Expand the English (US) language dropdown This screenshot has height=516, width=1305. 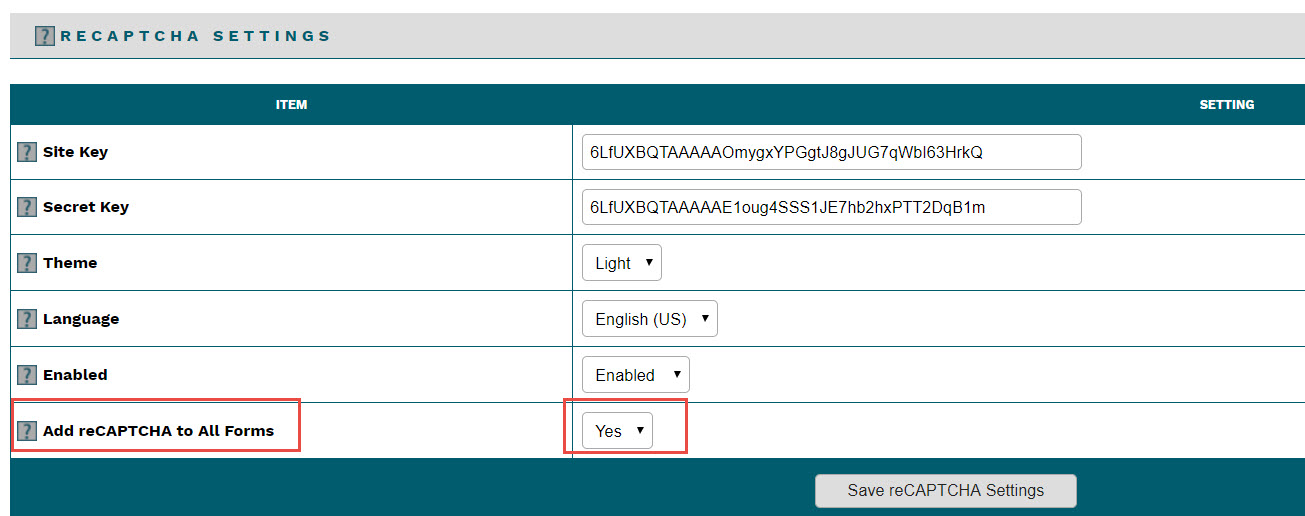click(x=649, y=319)
